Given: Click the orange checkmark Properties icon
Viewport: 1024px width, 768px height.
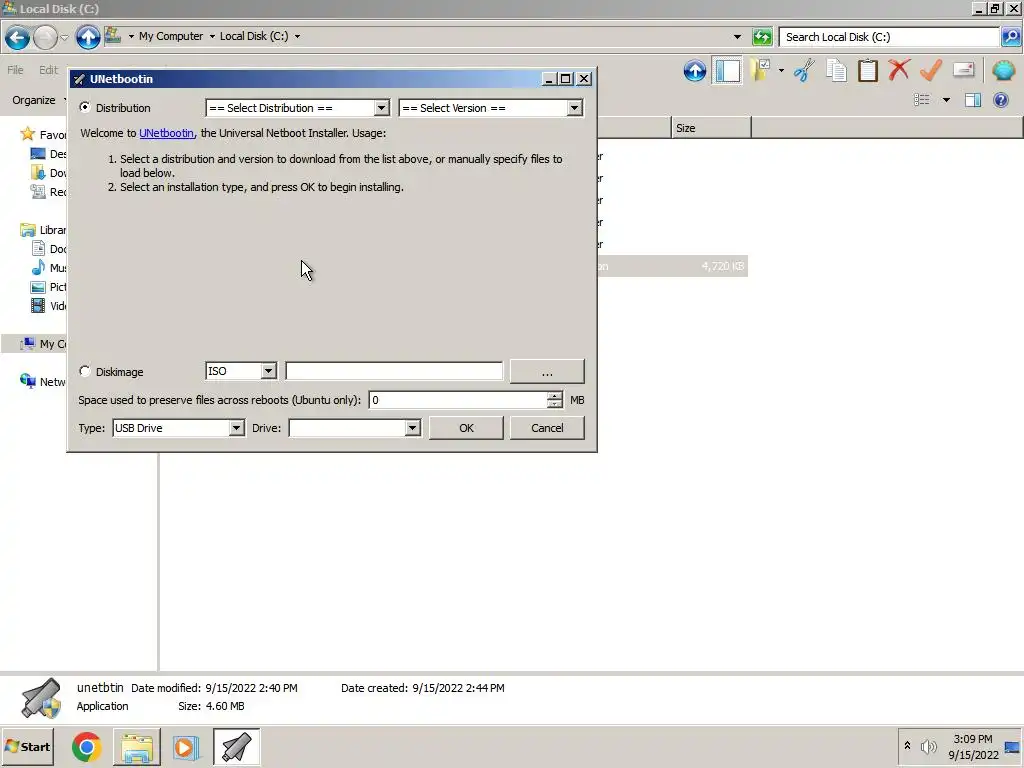Looking at the screenshot, I should coord(931,70).
